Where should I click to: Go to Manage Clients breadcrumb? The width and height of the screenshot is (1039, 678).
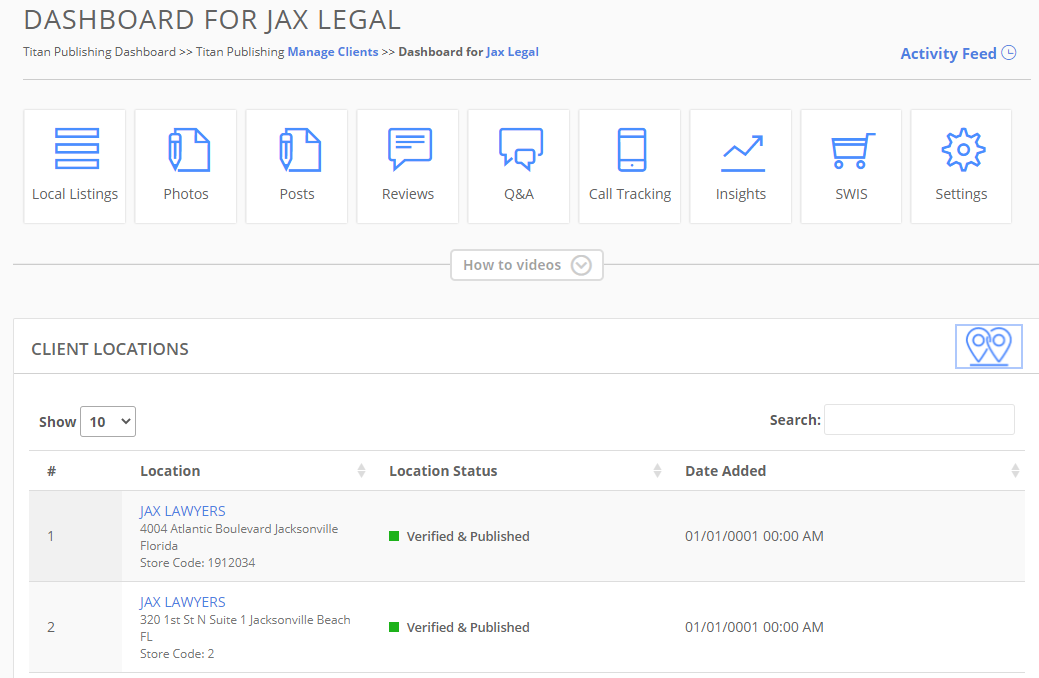tap(333, 52)
